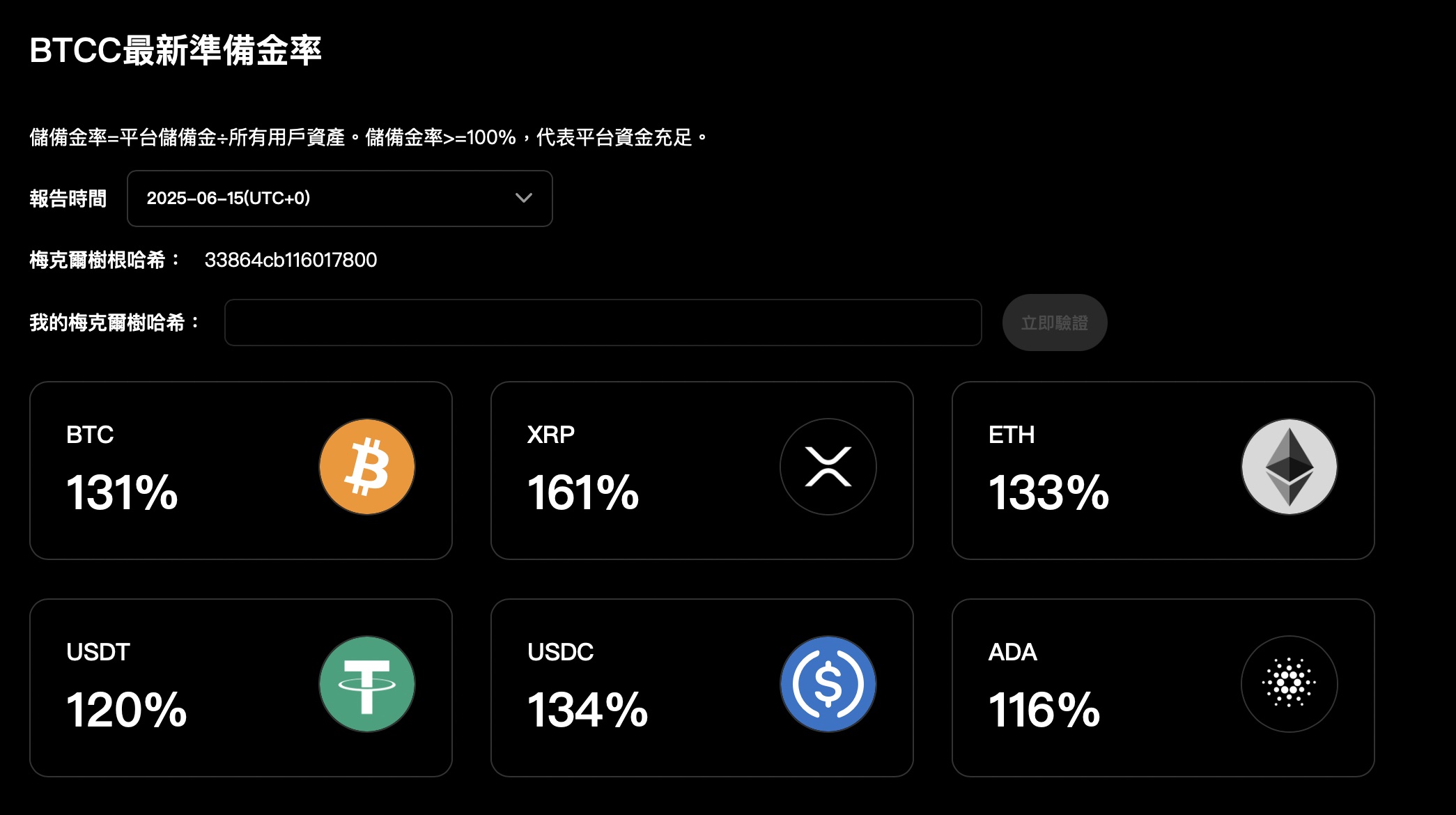Expand the 2025-06-15(UTC+0) selector
This screenshot has height=815, width=1456.
(x=339, y=199)
